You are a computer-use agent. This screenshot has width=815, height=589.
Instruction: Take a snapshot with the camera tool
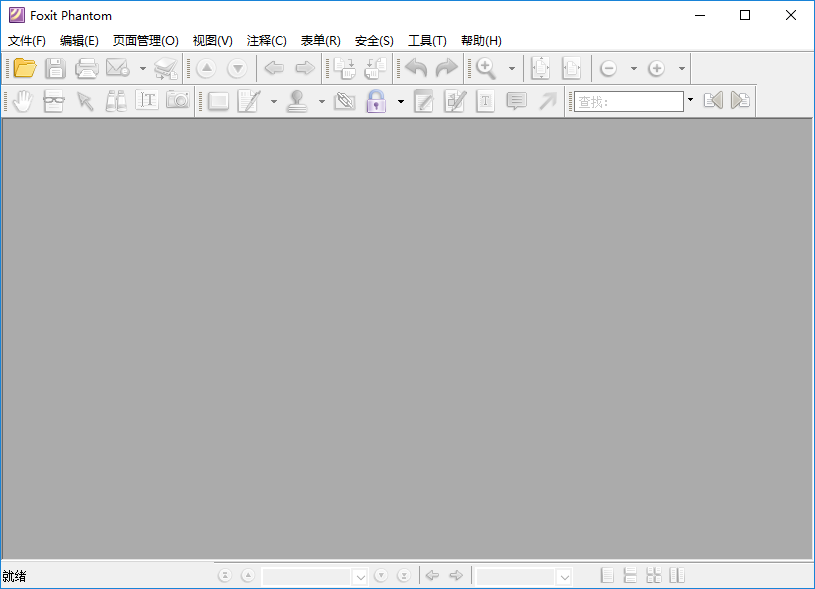point(177,100)
